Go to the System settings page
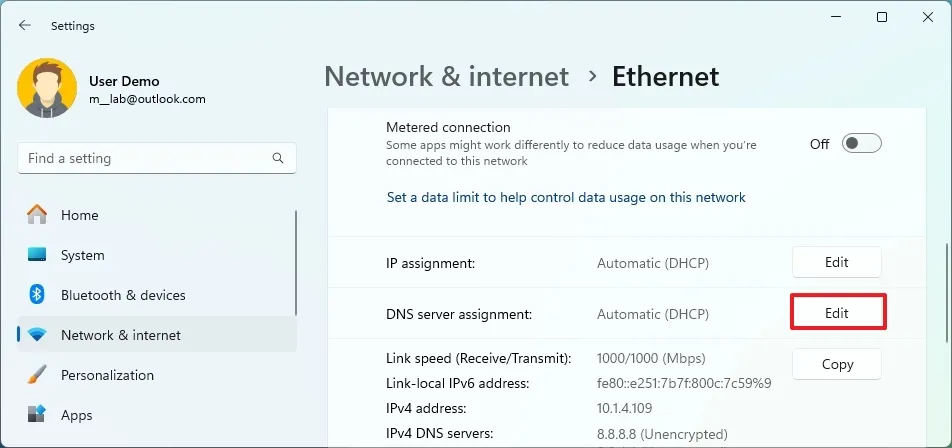 click(82, 255)
